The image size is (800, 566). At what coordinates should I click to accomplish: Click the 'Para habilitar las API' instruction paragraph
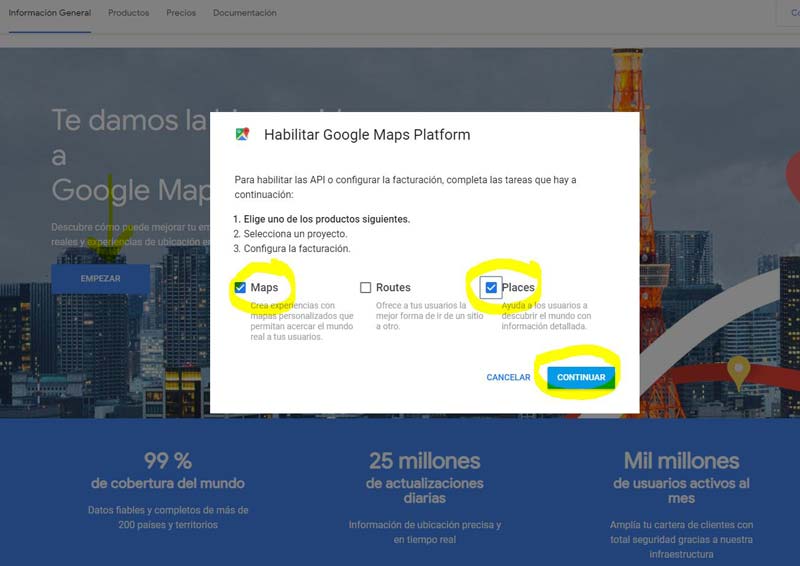click(405, 187)
